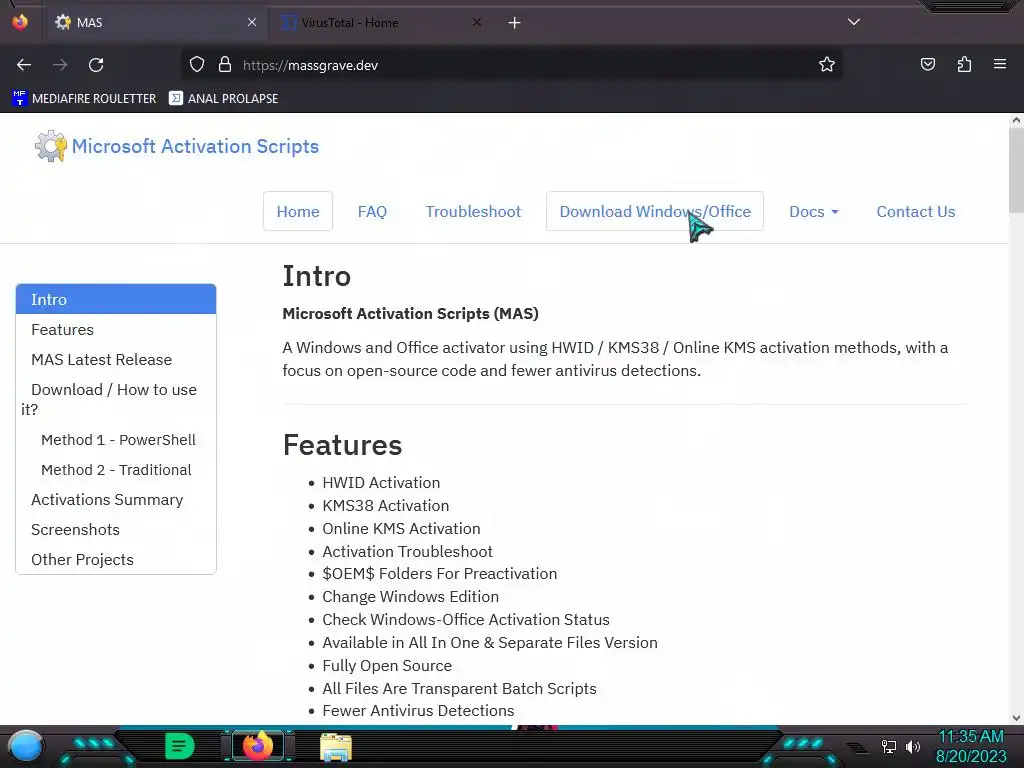
Task: Click the Change Windows Edition item
Action: [411, 596]
